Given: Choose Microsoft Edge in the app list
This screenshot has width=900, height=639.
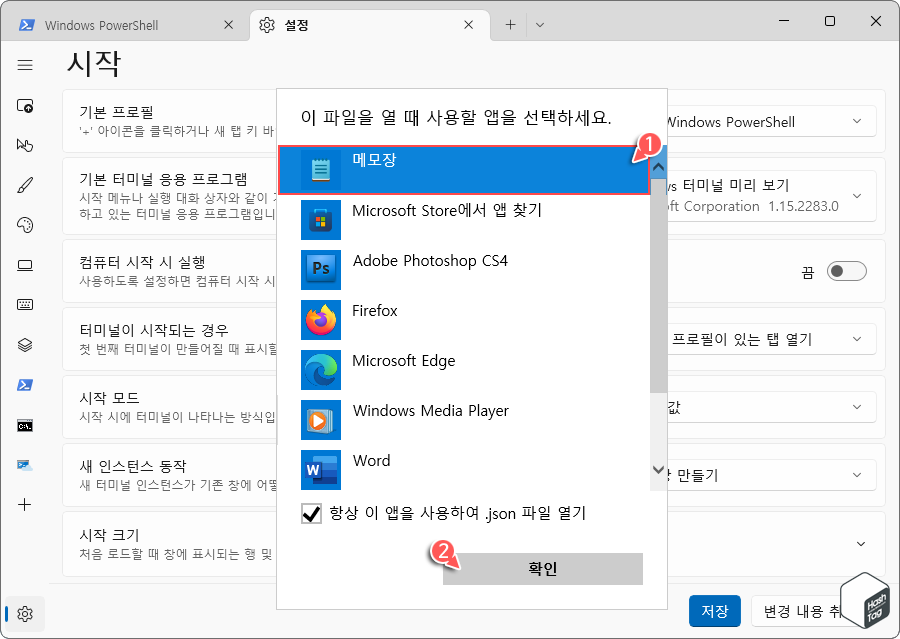Looking at the screenshot, I should point(464,370).
